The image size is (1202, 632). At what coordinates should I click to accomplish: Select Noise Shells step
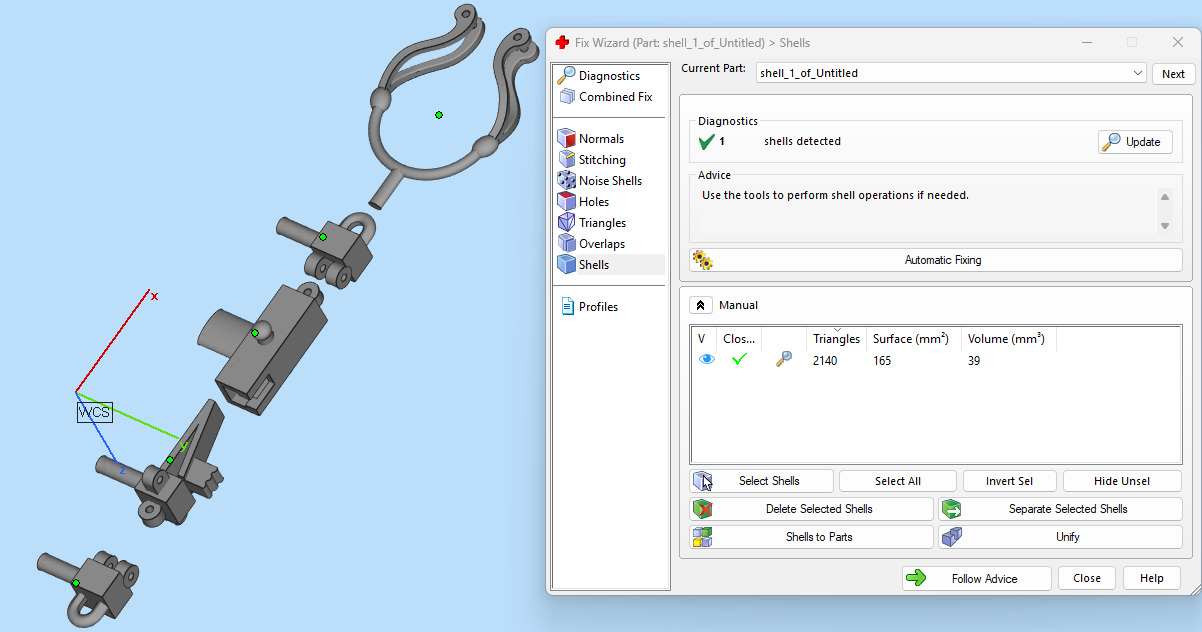pos(610,181)
